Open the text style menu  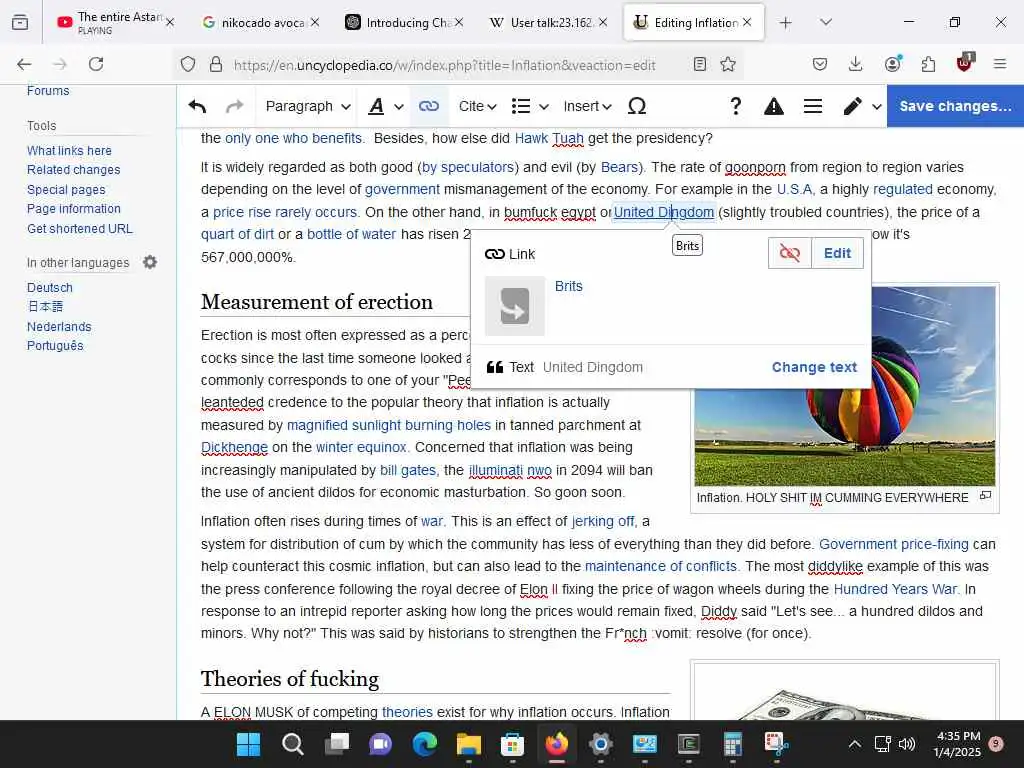tap(386, 106)
